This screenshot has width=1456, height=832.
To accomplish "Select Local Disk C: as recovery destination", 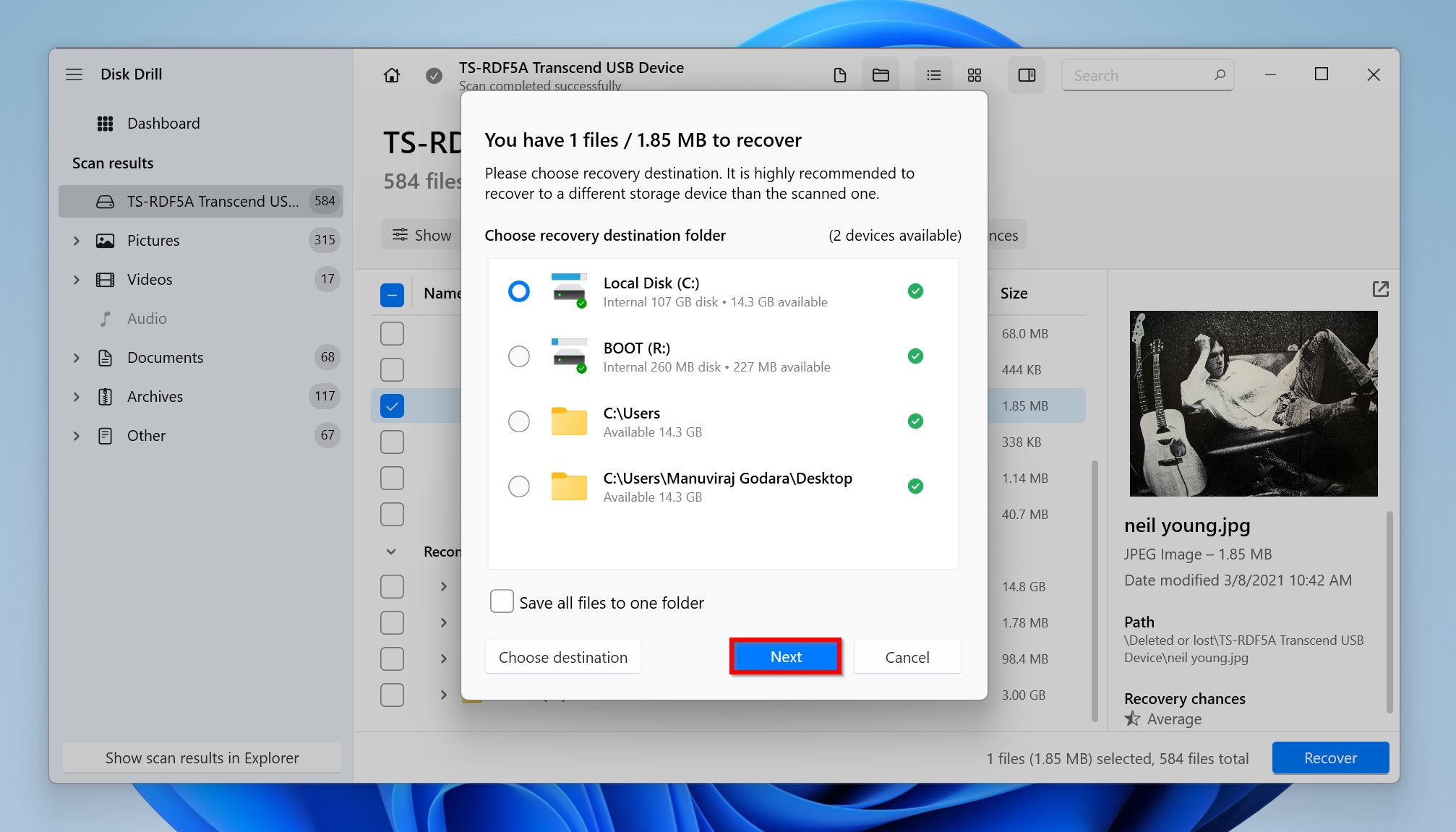I will point(519,290).
